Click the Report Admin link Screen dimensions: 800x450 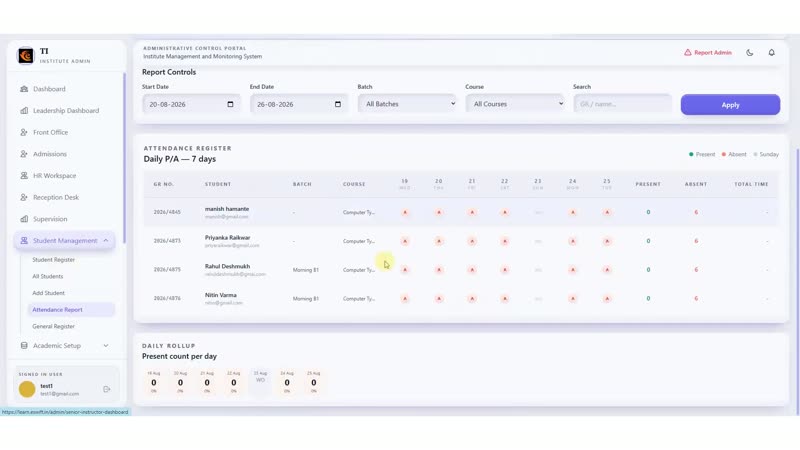pyautogui.click(x=708, y=53)
